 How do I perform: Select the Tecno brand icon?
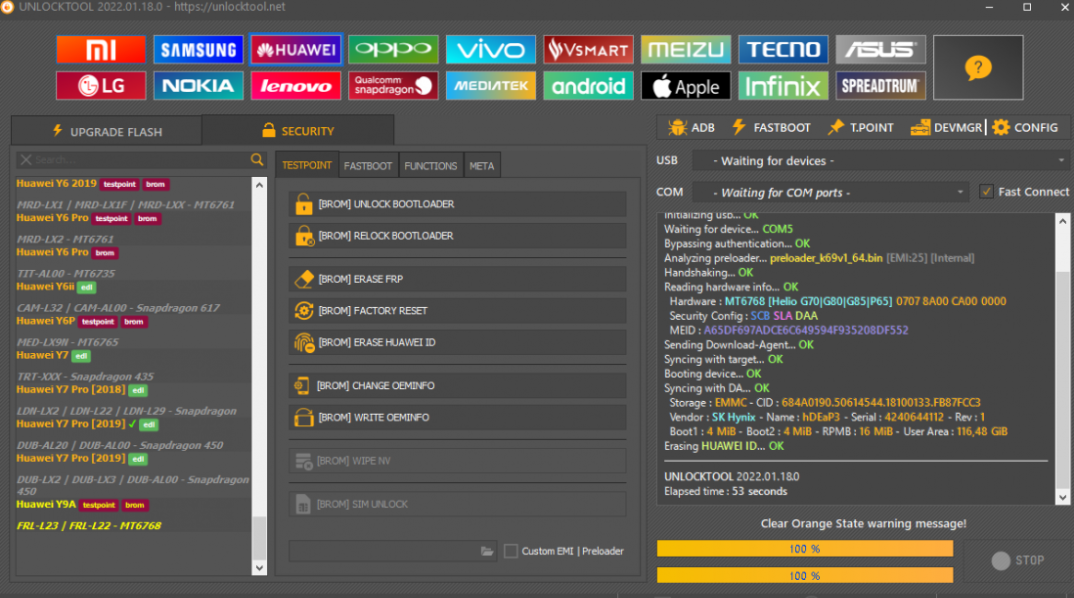783,49
